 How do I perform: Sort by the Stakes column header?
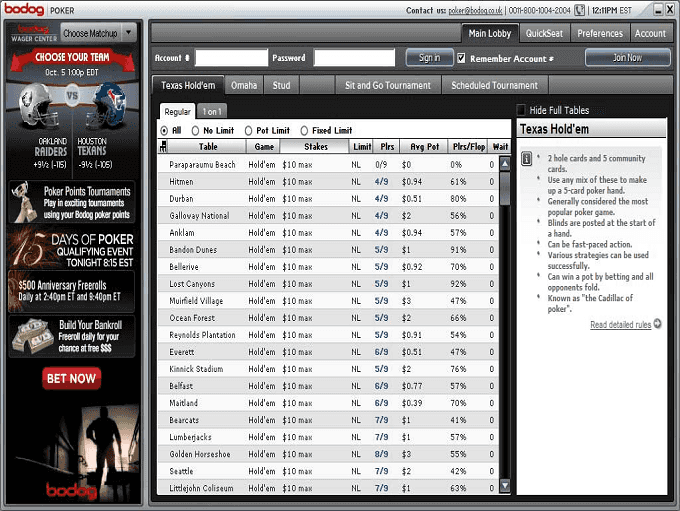click(x=315, y=147)
